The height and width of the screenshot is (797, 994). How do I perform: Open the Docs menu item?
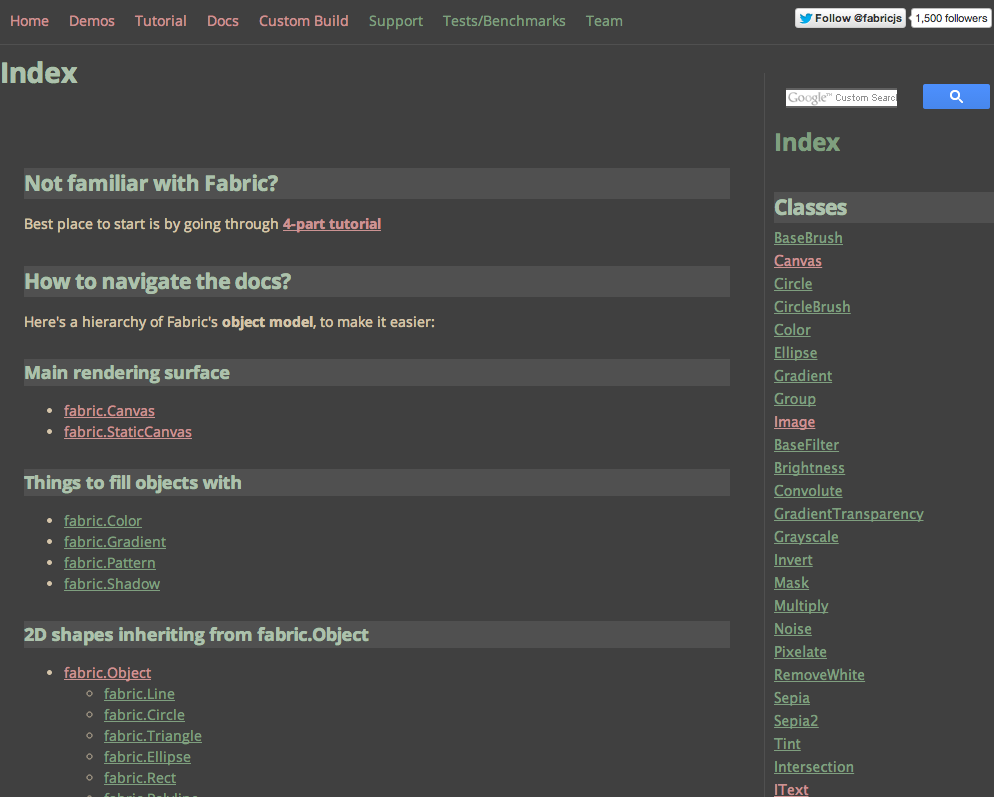pos(223,21)
